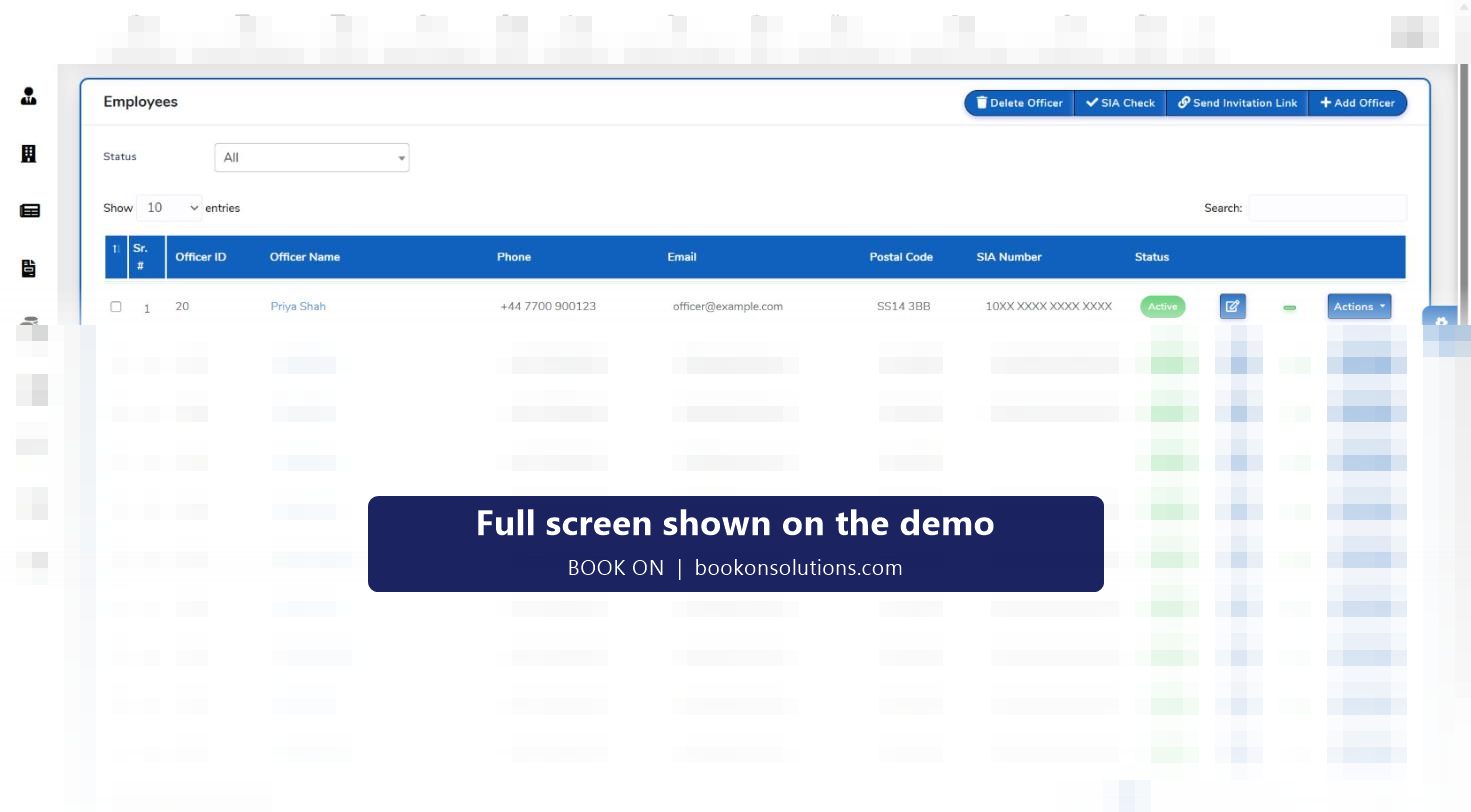The height and width of the screenshot is (812, 1471).
Task: Focus the Search input field
Action: [x=1327, y=208]
